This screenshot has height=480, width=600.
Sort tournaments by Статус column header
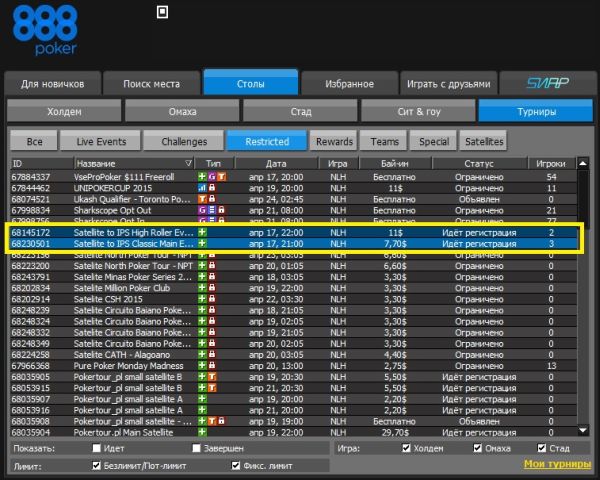(479, 163)
